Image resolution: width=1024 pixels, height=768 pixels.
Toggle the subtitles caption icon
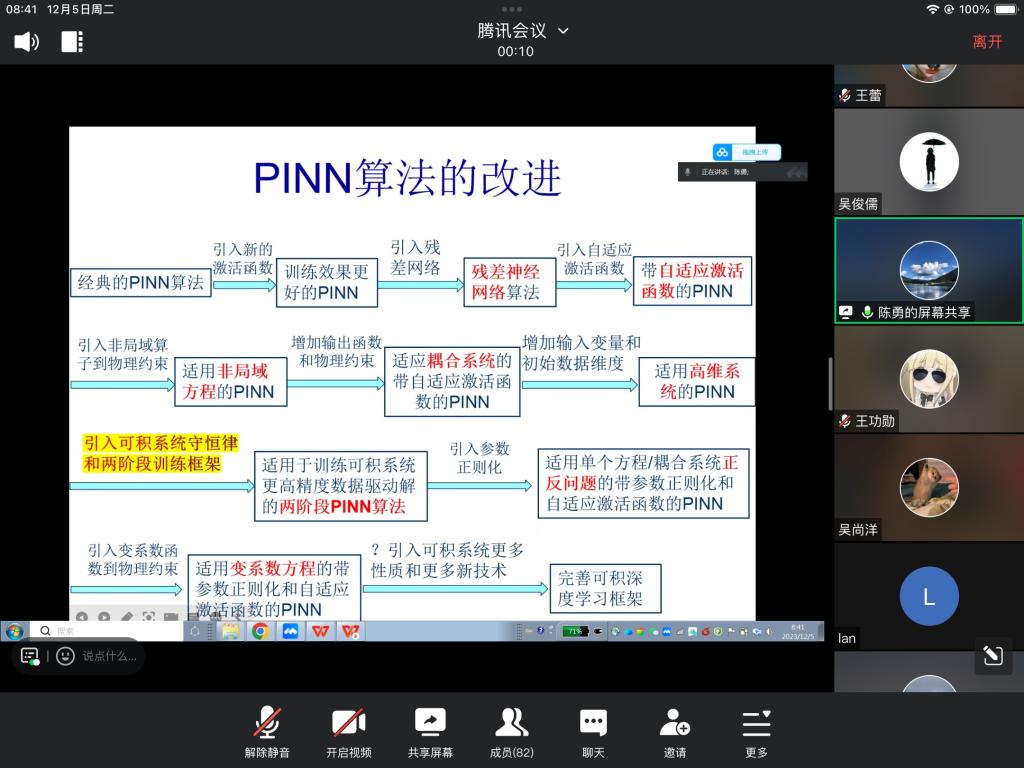31,656
